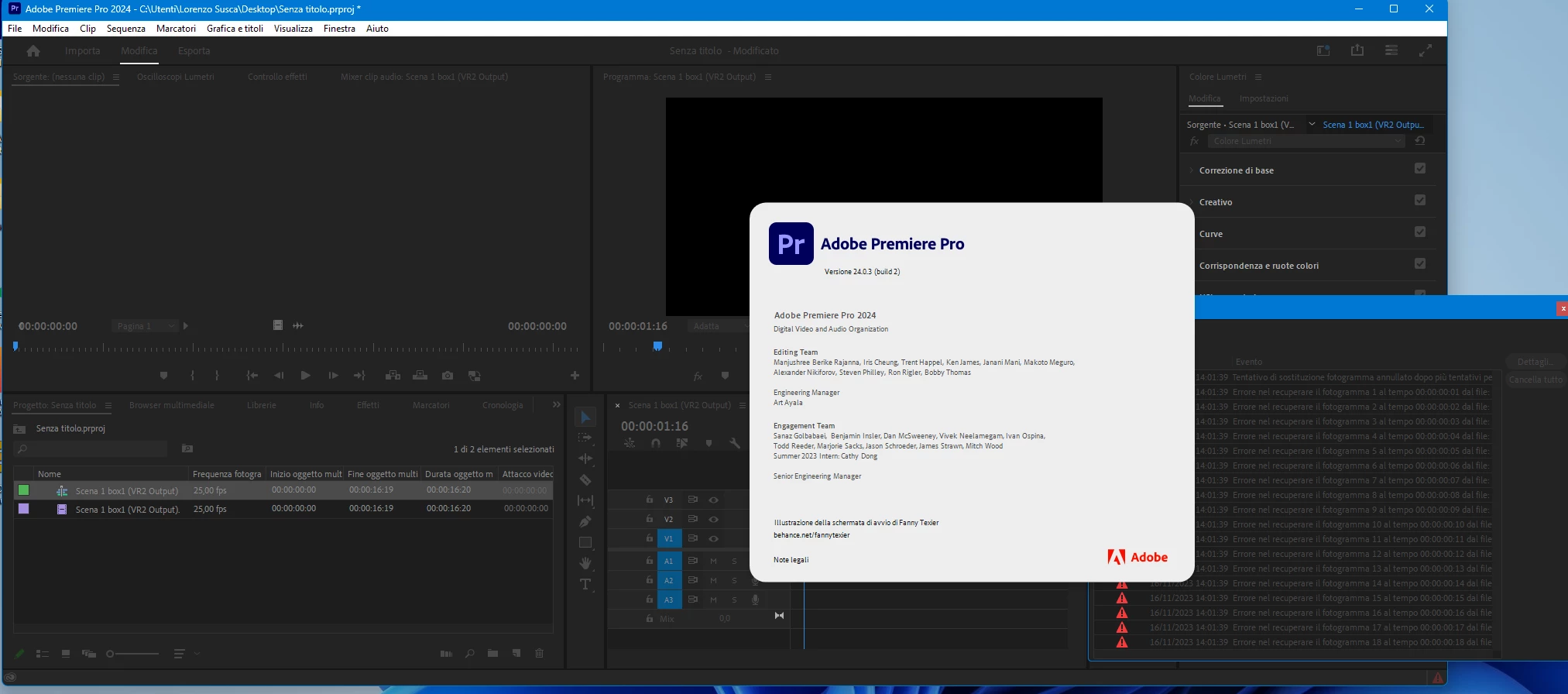Export a frame with the camera icon

[x=448, y=376]
